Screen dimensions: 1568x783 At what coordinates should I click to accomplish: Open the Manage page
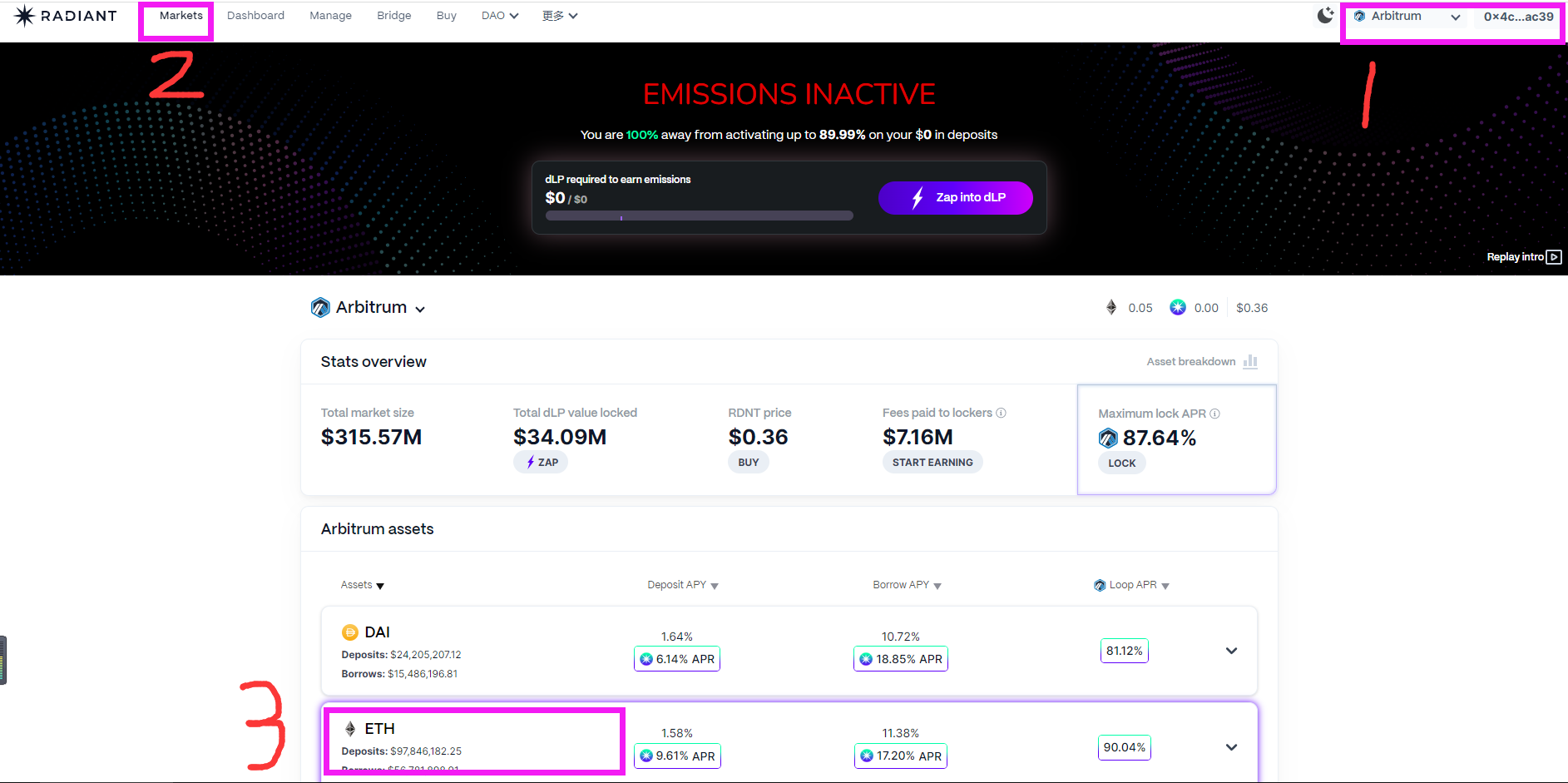pos(330,16)
